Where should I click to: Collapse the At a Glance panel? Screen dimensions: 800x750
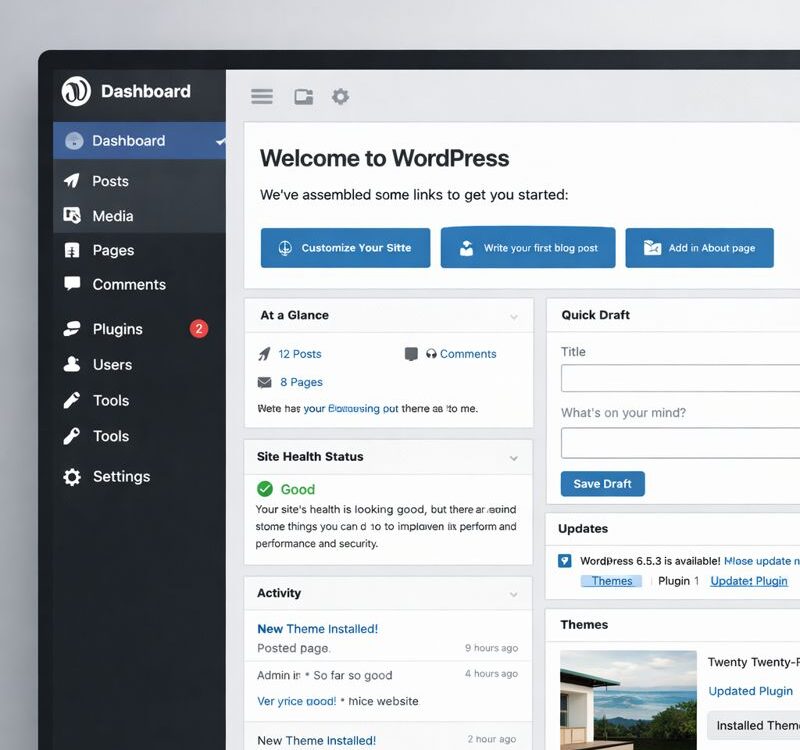pyautogui.click(x=514, y=316)
